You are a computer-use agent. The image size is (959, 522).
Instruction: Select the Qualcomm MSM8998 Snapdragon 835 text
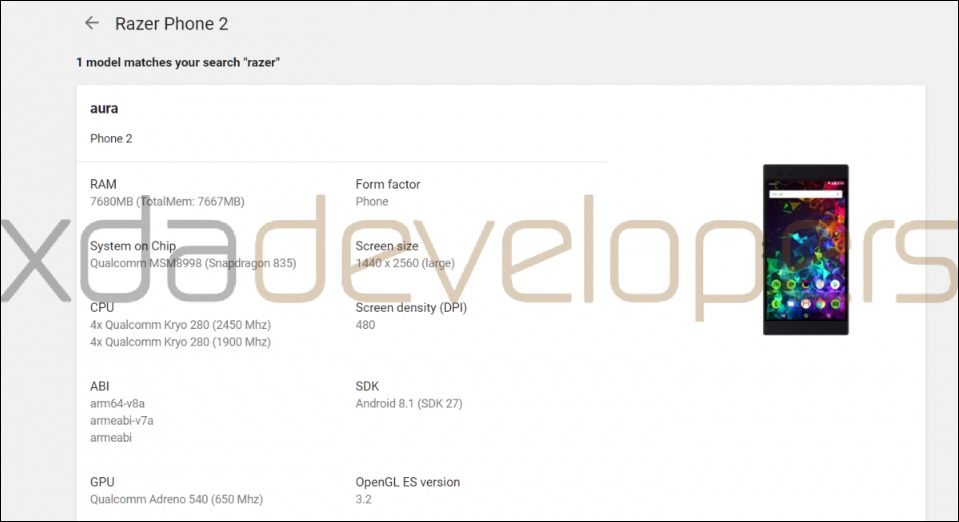point(193,263)
